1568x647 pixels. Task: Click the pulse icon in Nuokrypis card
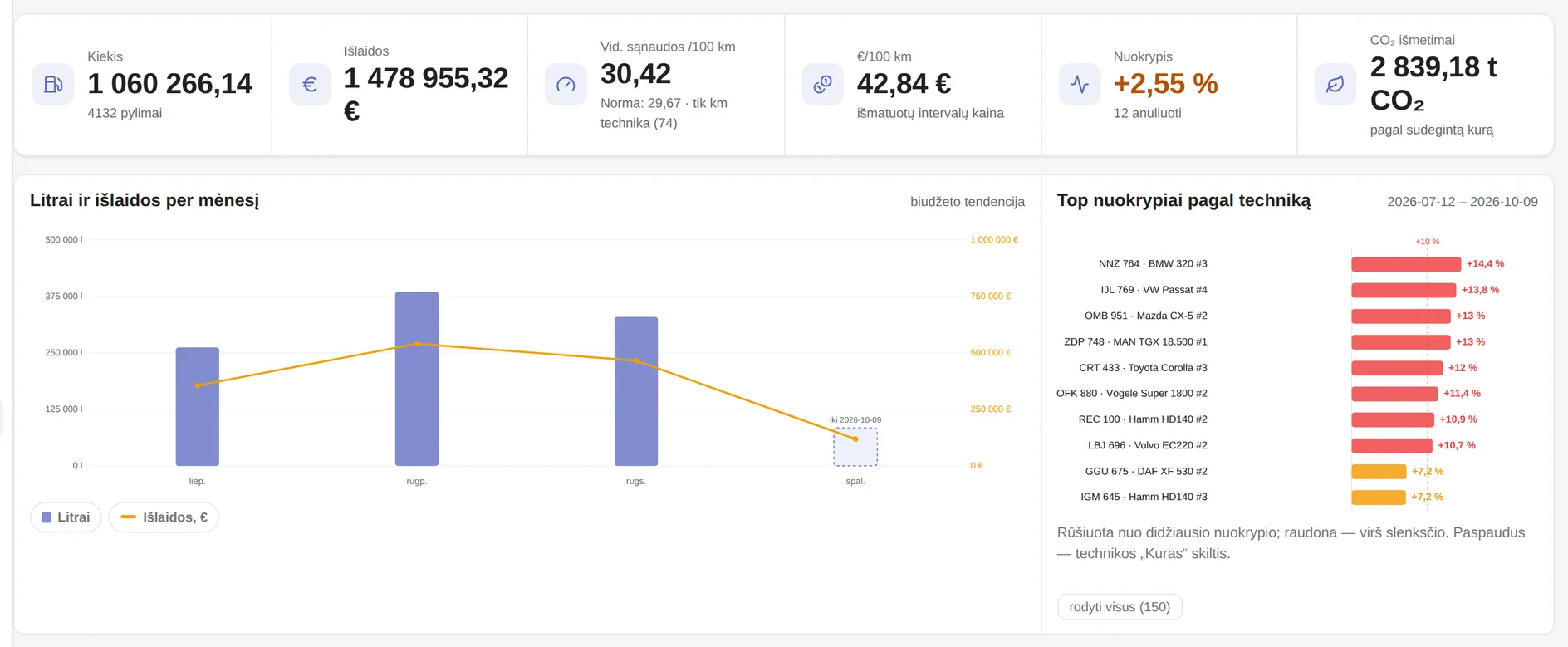pyautogui.click(x=1079, y=84)
